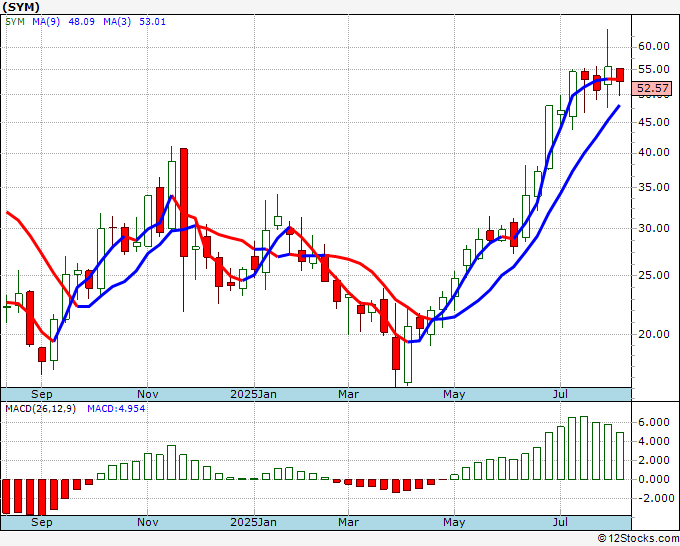Click the (SYM) chart title
This screenshot has height=546, width=680.
(x=21, y=7)
